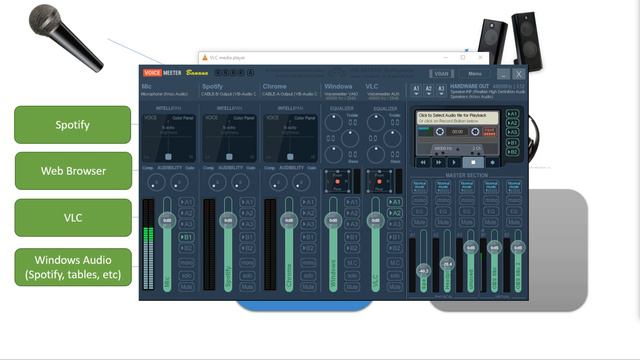Disable VLC strip A1 bus routing
Viewport: 640px width, 360px height.
(x=394, y=202)
